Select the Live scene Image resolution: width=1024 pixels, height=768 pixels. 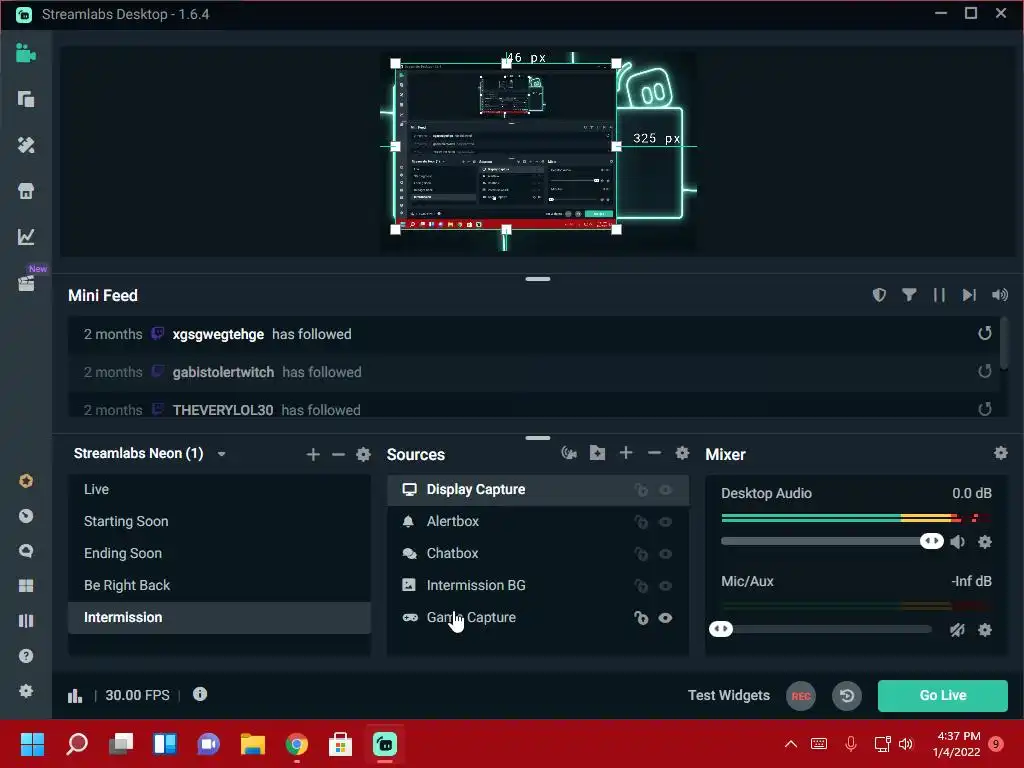click(219, 489)
